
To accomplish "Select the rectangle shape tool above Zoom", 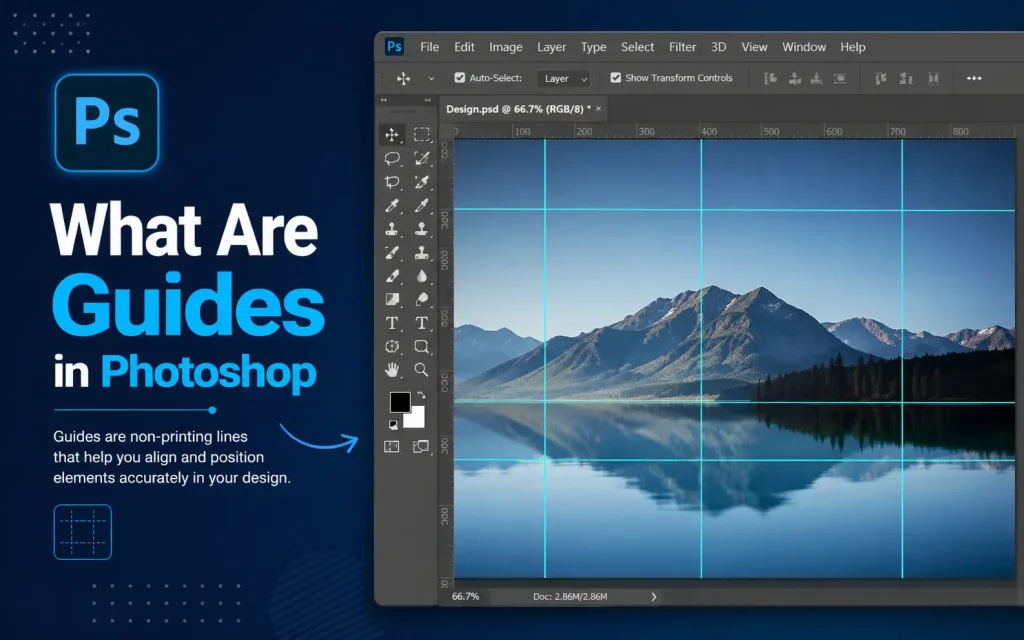I will click(422, 346).
